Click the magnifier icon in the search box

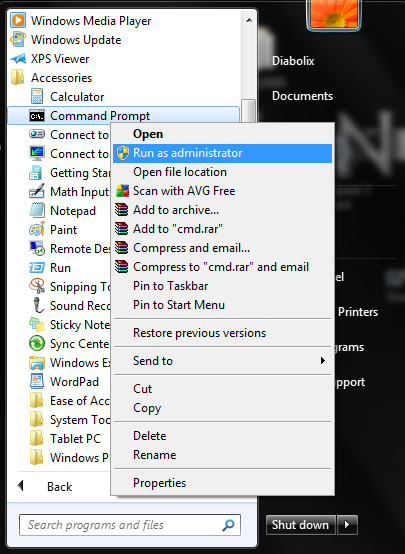228,525
